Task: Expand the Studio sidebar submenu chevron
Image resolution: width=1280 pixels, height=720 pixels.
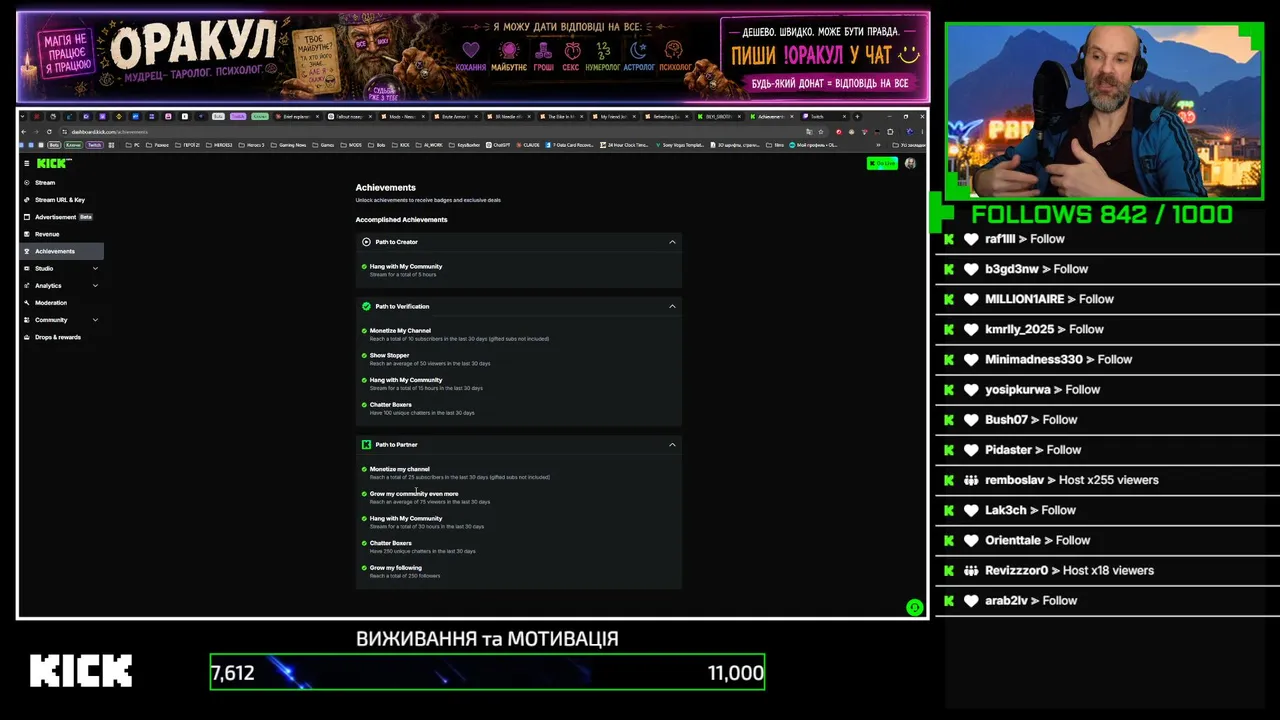Action: [95, 269]
